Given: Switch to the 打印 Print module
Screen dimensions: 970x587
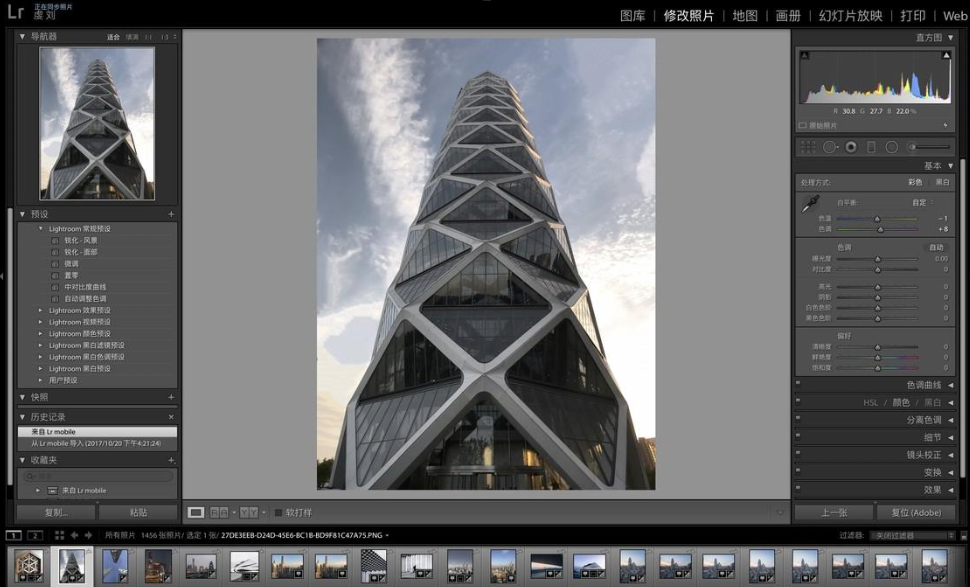Looking at the screenshot, I should point(913,16).
